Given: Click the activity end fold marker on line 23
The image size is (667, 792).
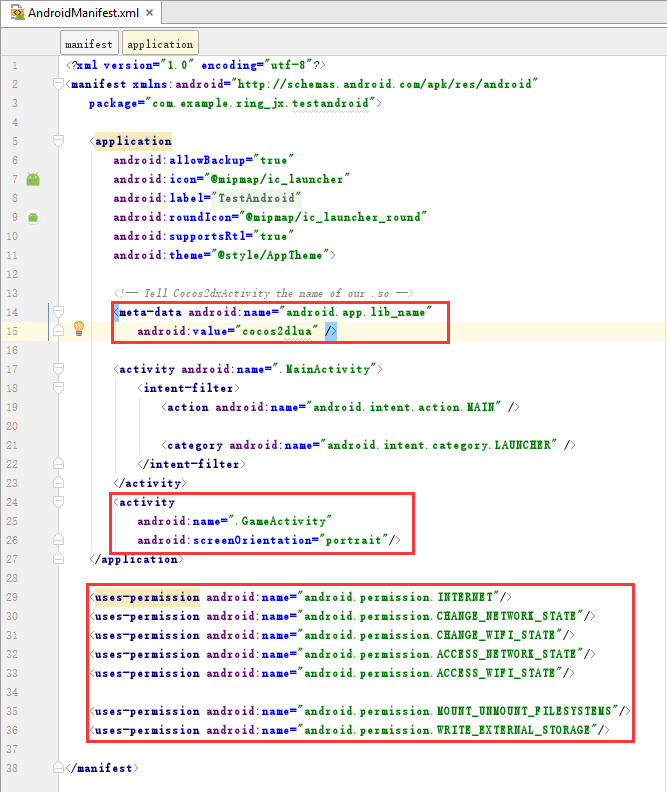Looking at the screenshot, I should (58, 483).
